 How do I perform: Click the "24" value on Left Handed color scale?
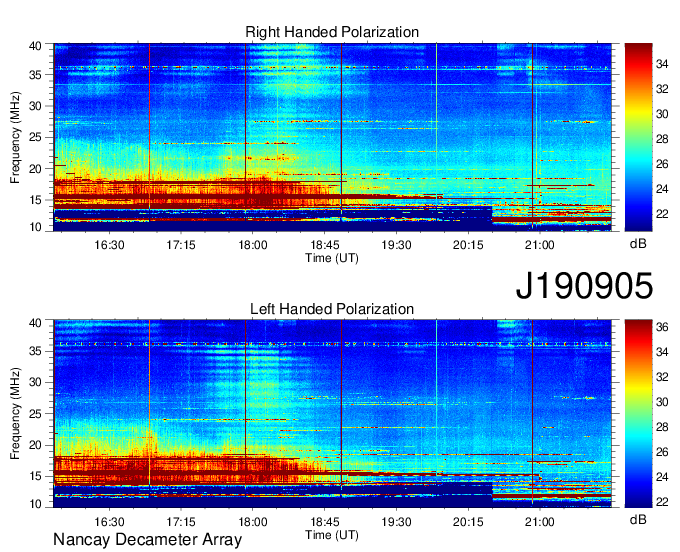662,477
